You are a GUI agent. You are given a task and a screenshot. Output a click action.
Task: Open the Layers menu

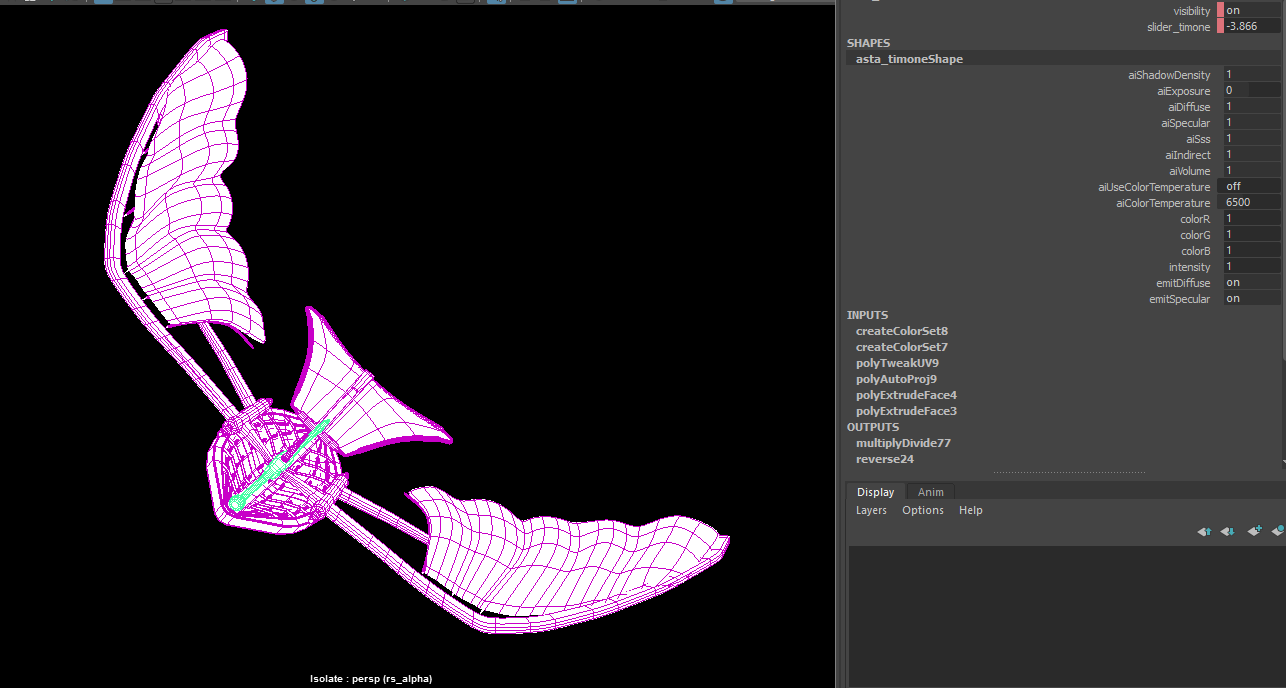(x=871, y=510)
